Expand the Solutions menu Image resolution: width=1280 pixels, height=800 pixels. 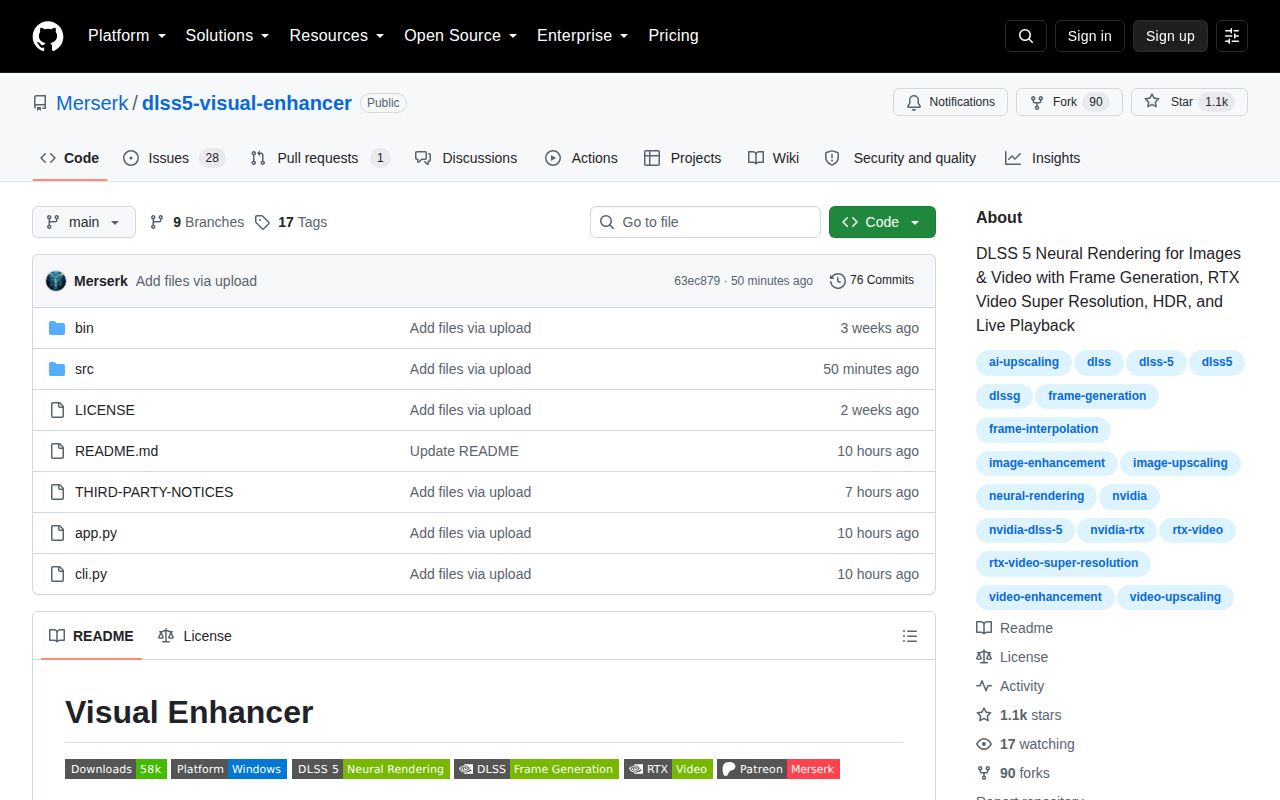click(227, 36)
